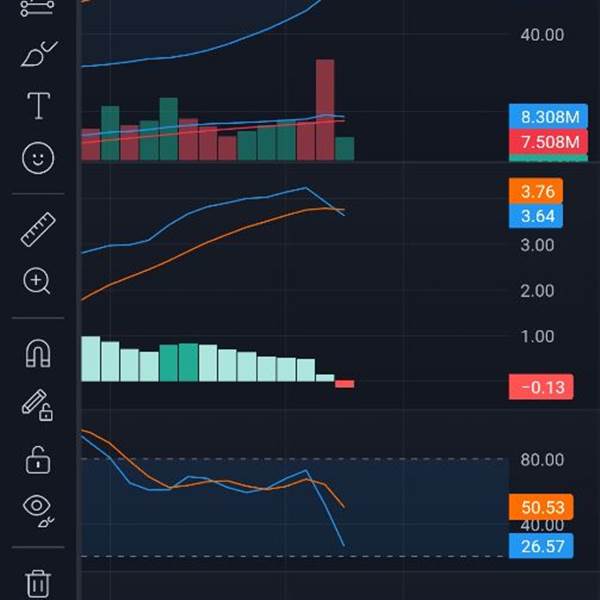Toggle Magnet snapping mode
The width and height of the screenshot is (600, 600).
(x=38, y=353)
